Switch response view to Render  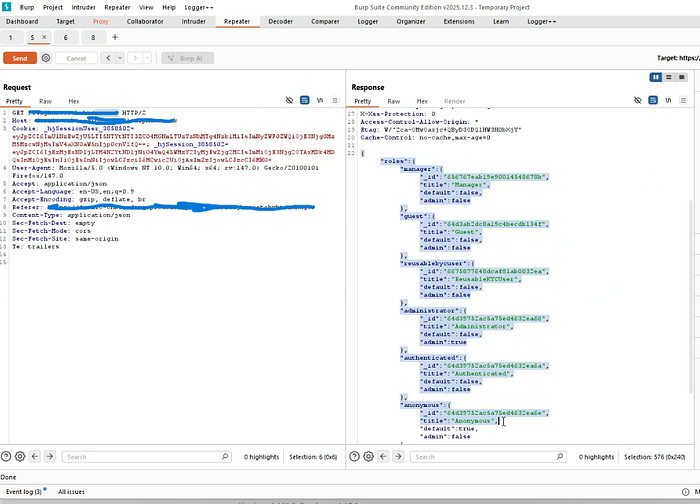(454, 101)
